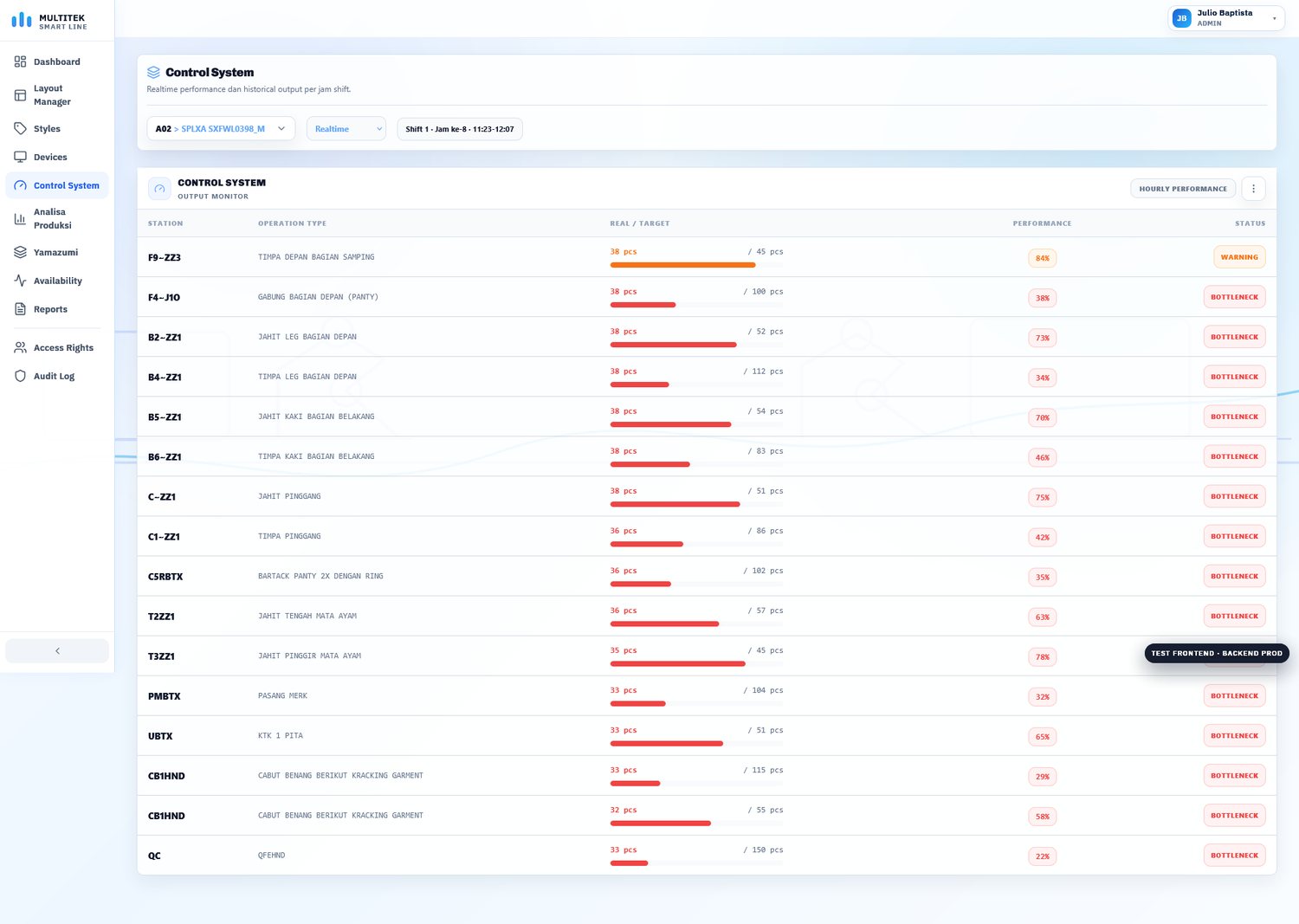The width and height of the screenshot is (1299, 924).
Task: Navigate to Availability
Action: [x=57, y=281]
